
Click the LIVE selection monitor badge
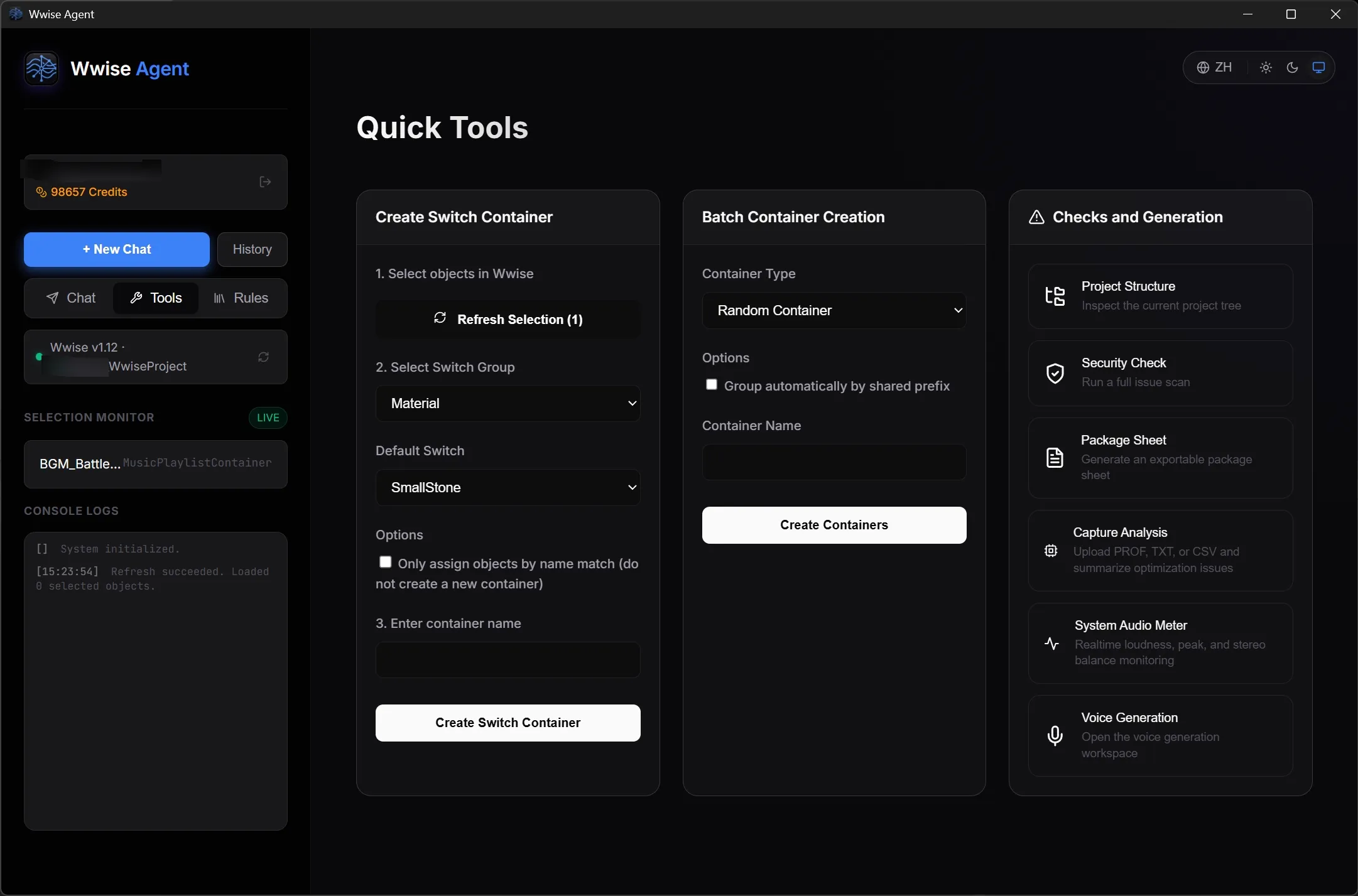pyautogui.click(x=268, y=418)
